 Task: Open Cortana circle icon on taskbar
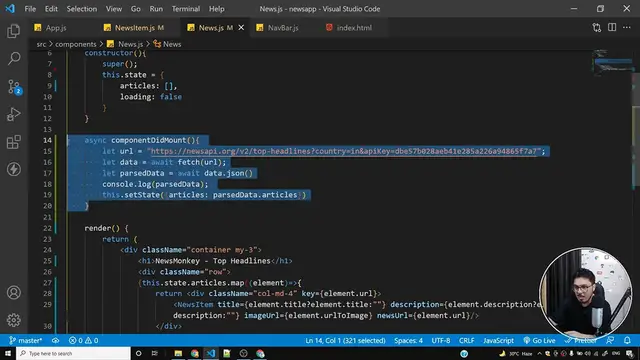tap(138, 353)
